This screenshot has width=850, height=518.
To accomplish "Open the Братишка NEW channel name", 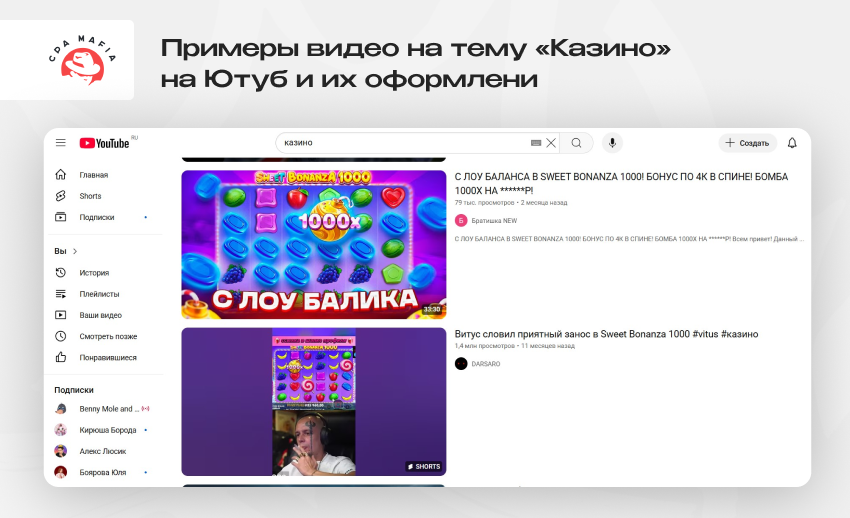I will [494, 221].
